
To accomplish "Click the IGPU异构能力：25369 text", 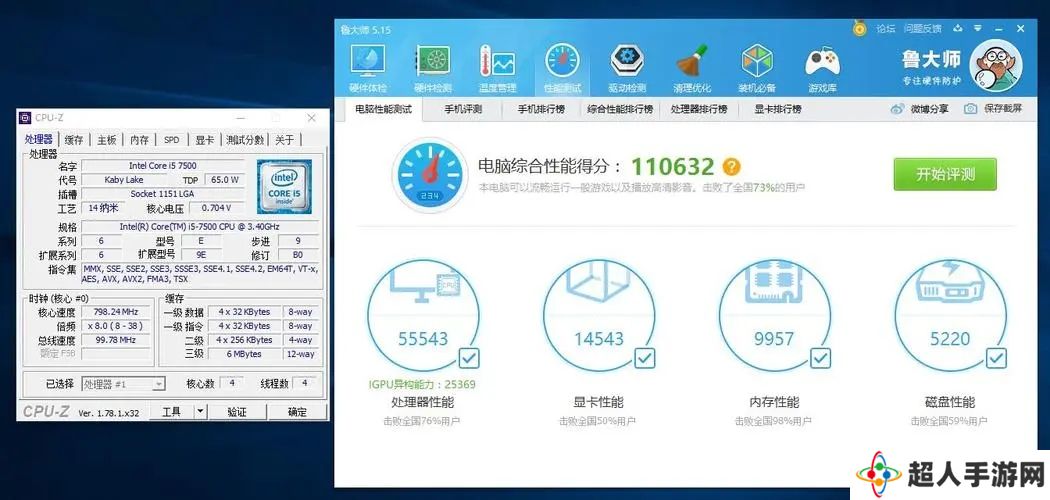I will (422, 385).
